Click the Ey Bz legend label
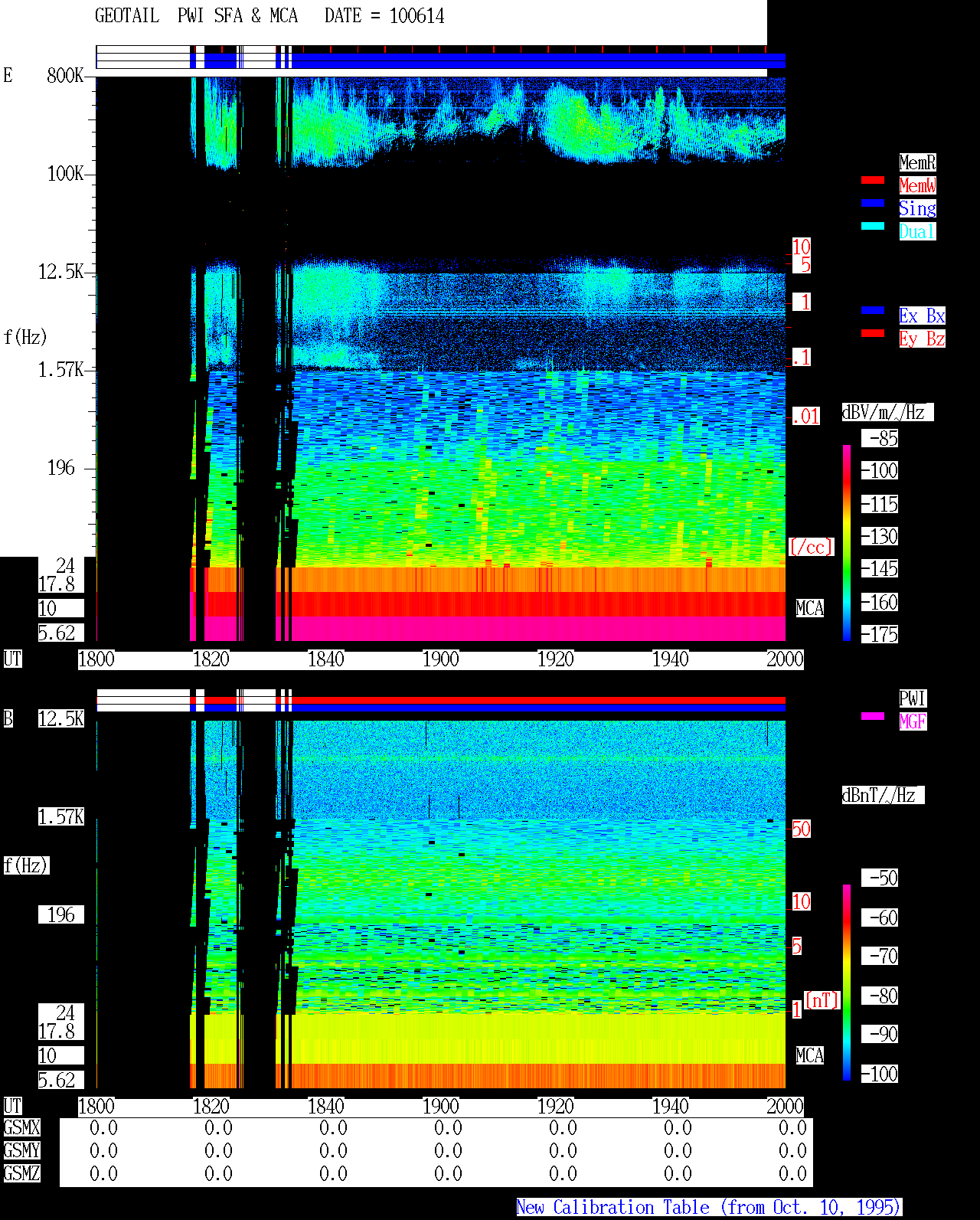 coord(922,339)
